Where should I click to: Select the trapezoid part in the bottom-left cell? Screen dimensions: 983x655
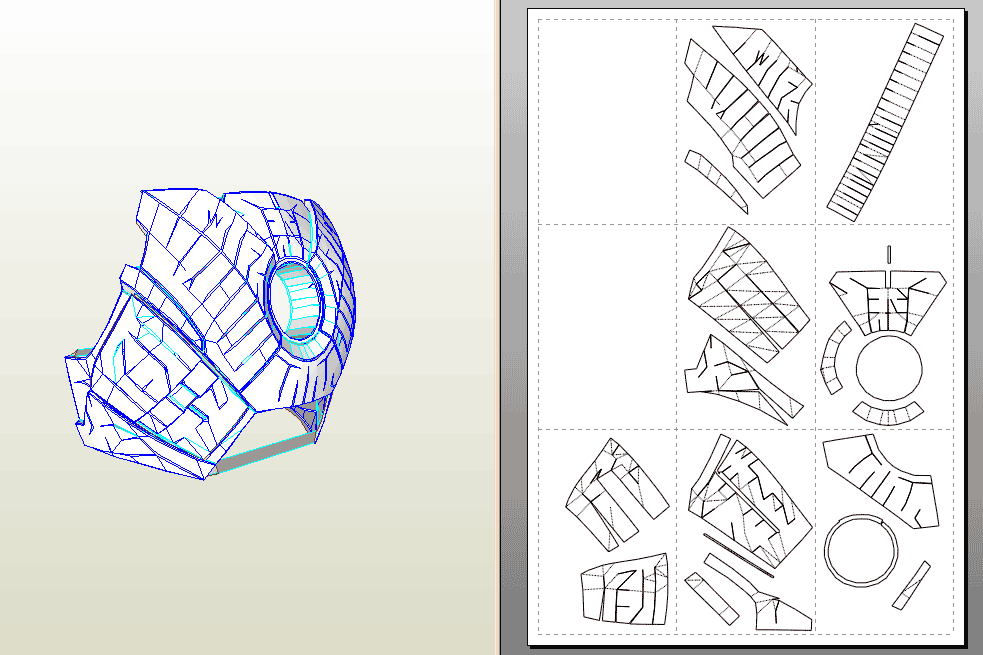pyautogui.click(x=625, y=589)
